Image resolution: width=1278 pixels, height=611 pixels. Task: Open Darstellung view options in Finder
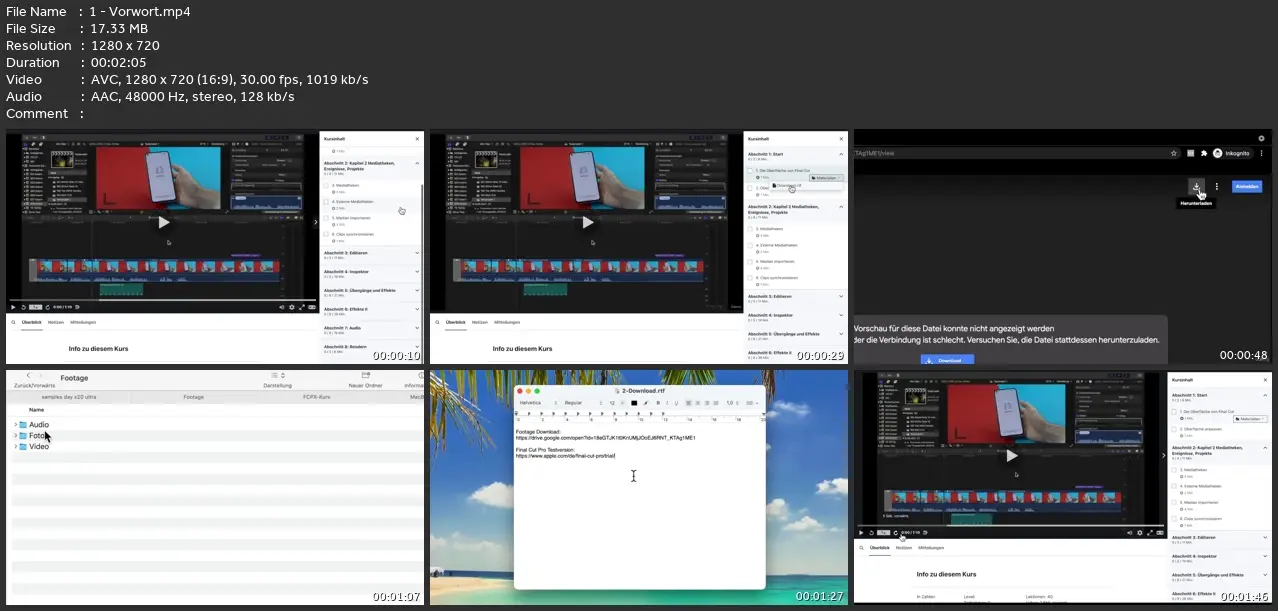tap(277, 376)
